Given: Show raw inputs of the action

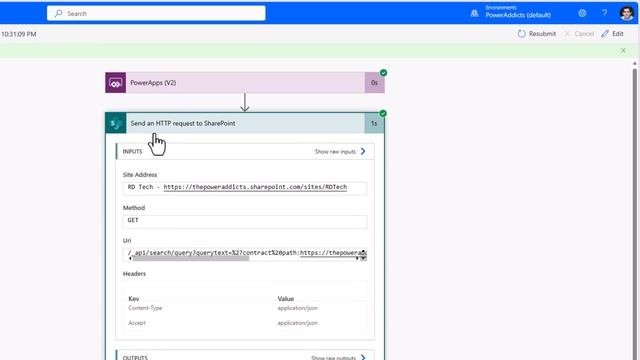Looking at the screenshot, I should click(340, 151).
